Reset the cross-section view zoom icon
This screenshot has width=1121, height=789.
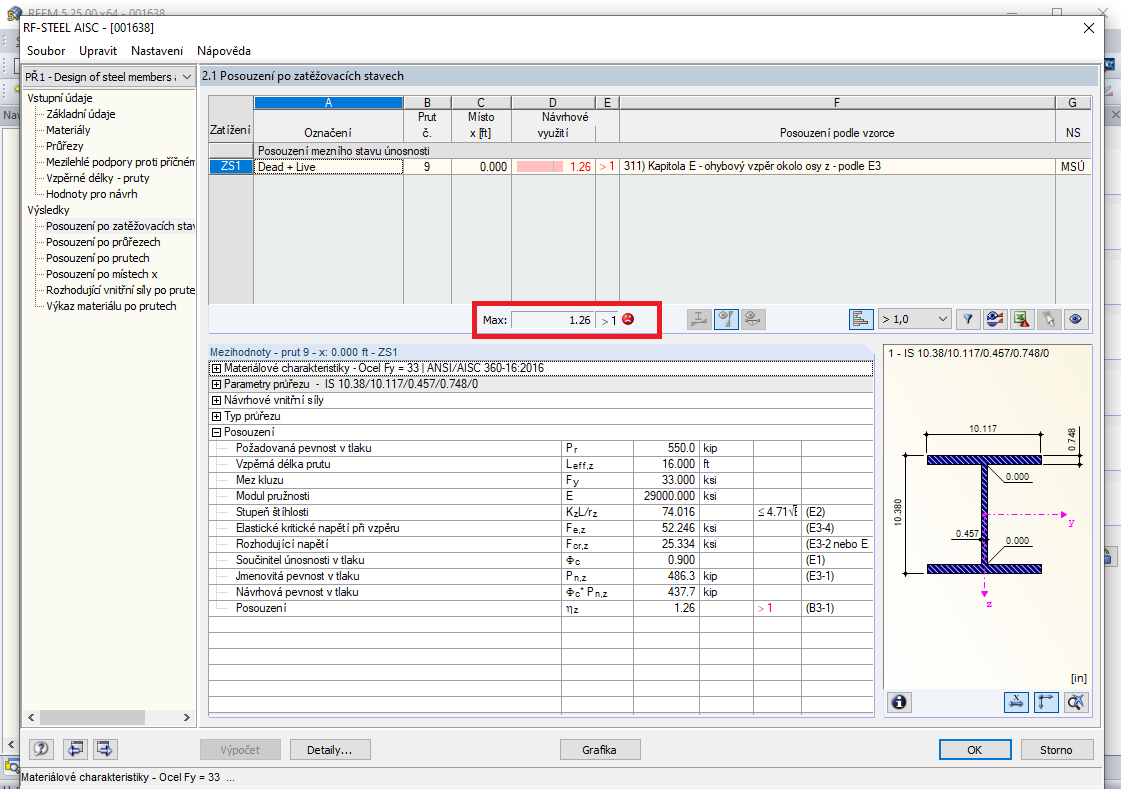[1076, 703]
